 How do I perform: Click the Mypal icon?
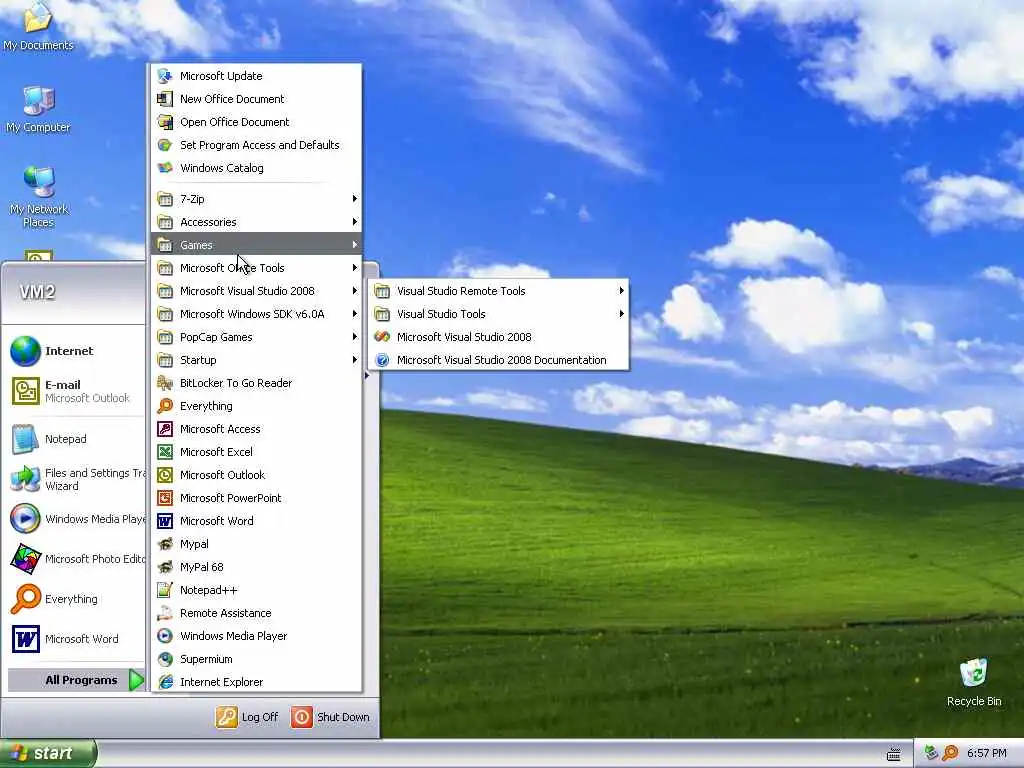(x=165, y=544)
